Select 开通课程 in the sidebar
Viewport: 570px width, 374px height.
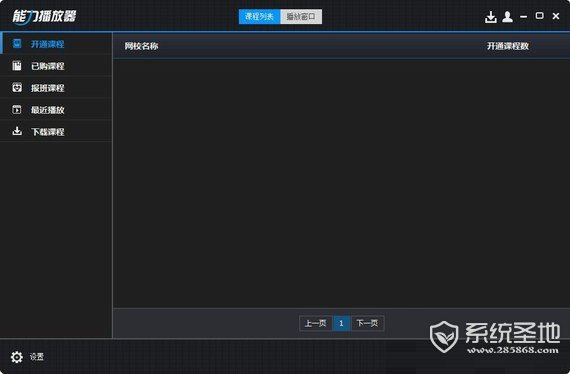click(x=56, y=44)
